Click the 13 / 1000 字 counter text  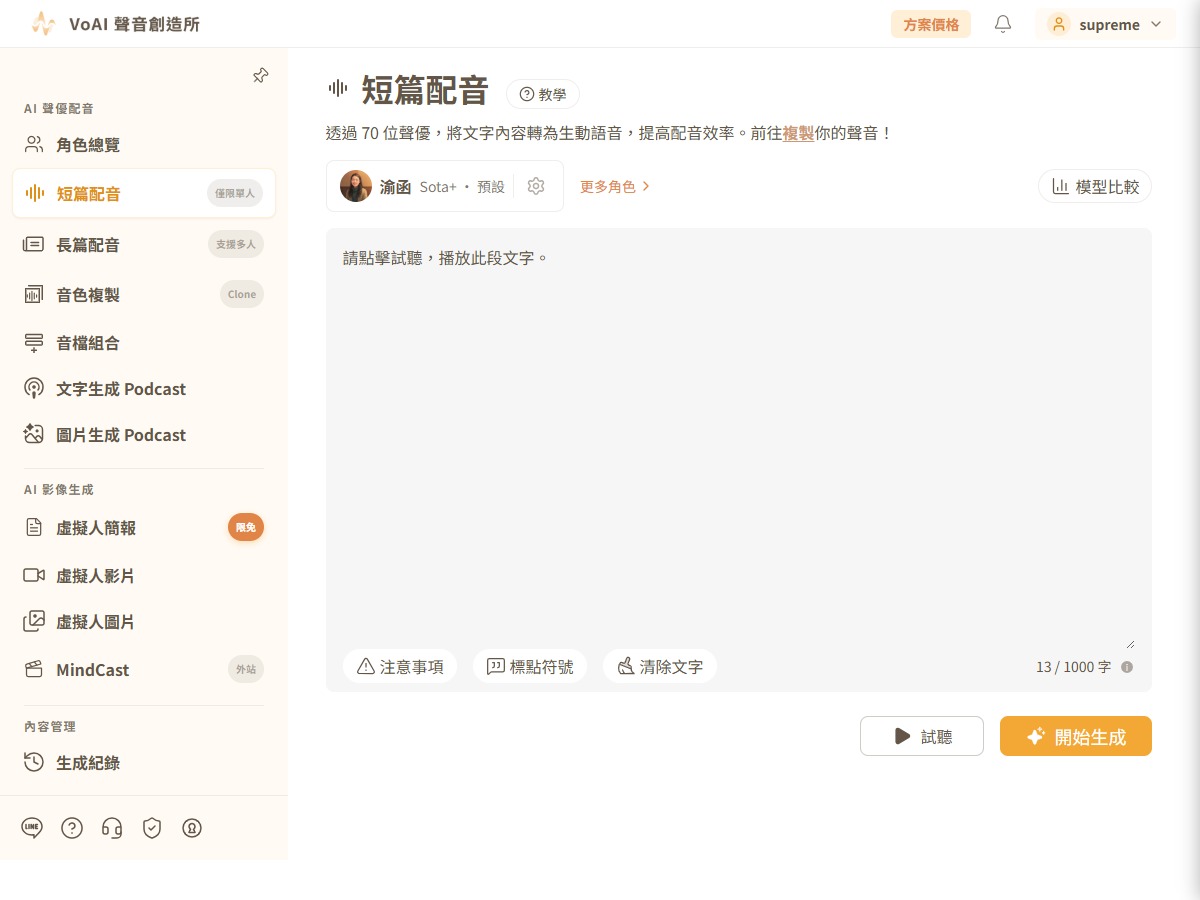click(1073, 667)
